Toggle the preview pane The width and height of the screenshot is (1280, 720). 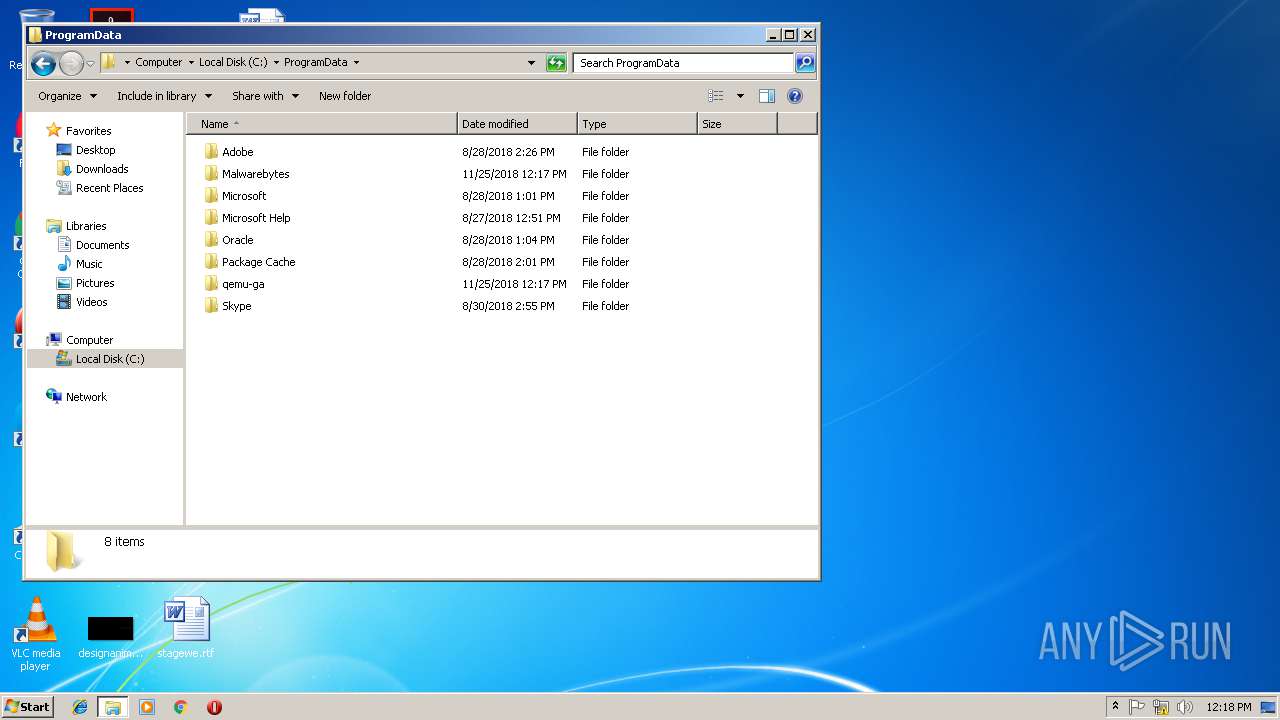(x=767, y=96)
